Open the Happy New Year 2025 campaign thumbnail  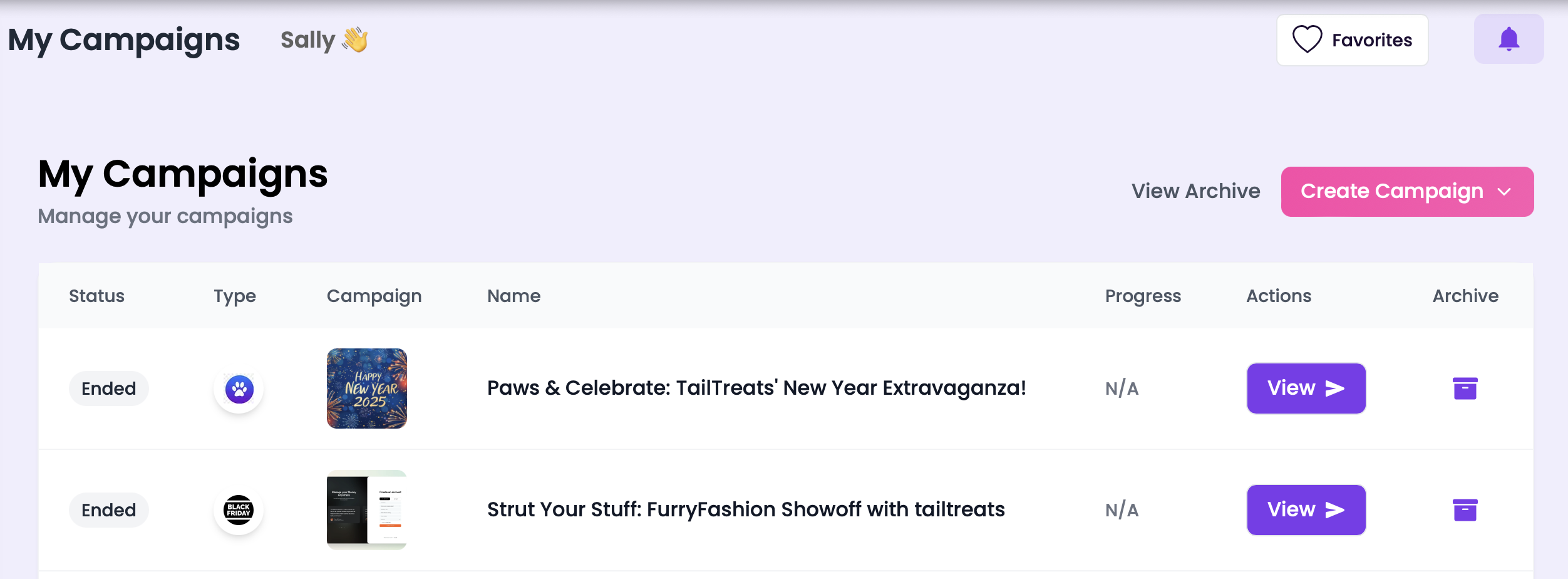pos(366,389)
